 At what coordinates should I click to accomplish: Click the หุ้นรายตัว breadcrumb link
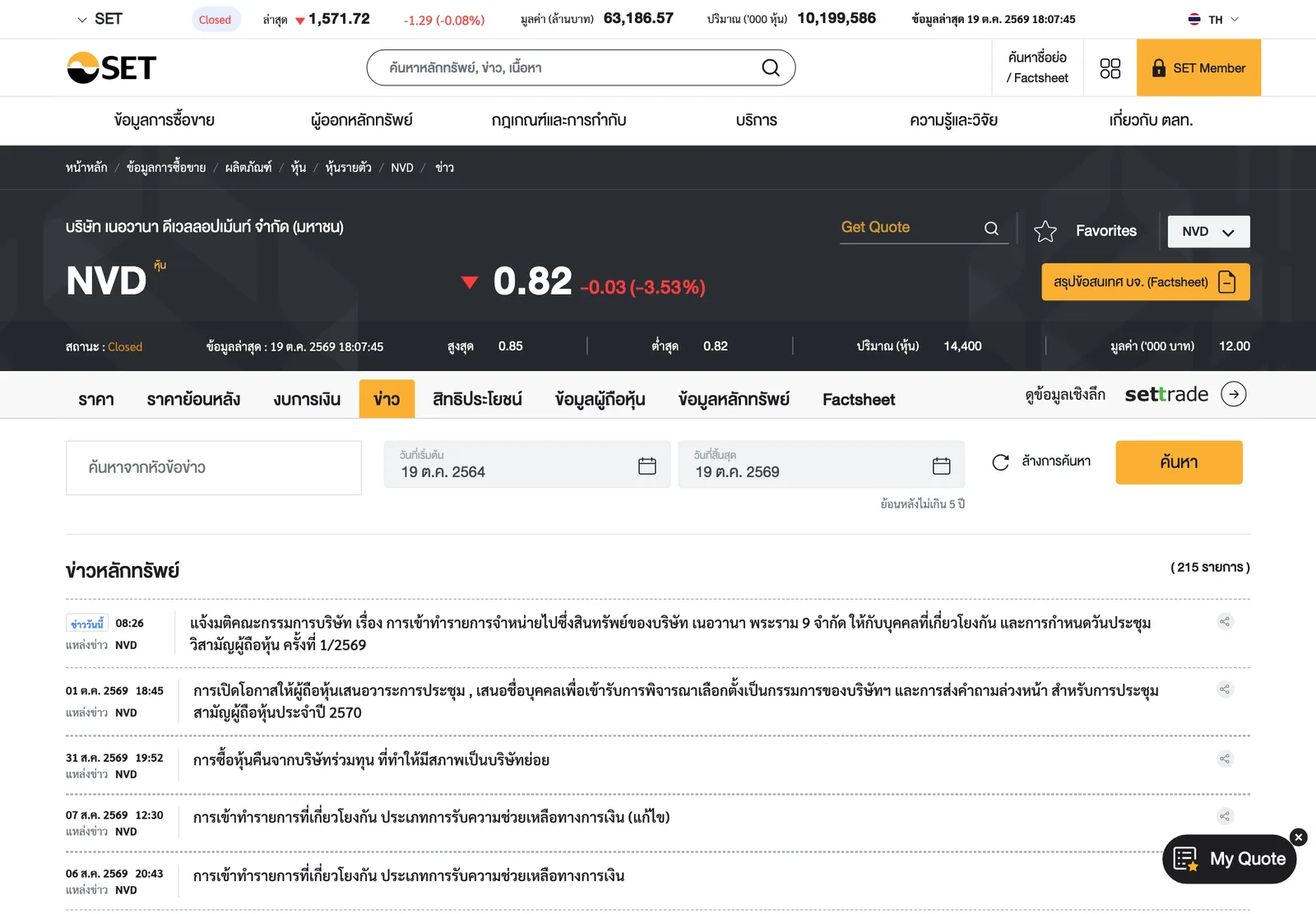[x=348, y=168]
